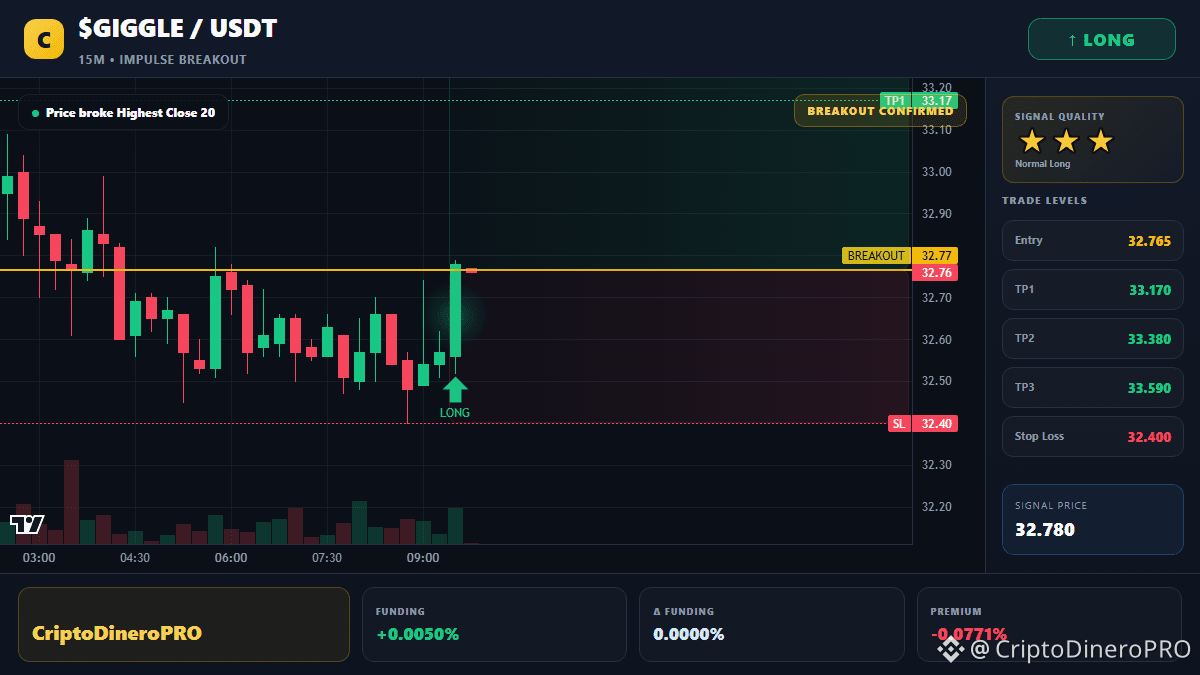Click the first signal quality star
Screen dimensions: 1200x675
point(1032,141)
